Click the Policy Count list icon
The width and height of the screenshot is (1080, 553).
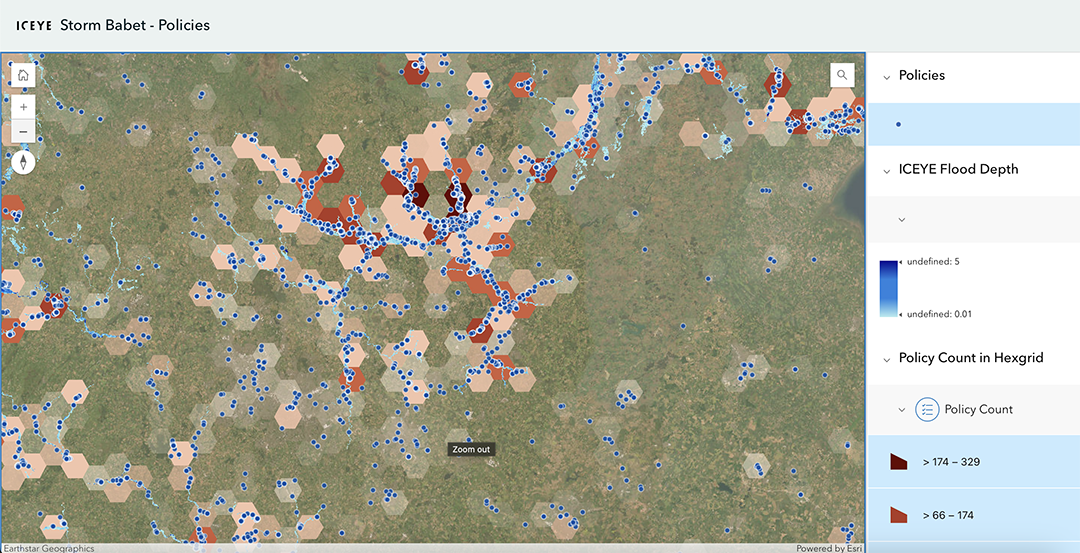coord(927,409)
